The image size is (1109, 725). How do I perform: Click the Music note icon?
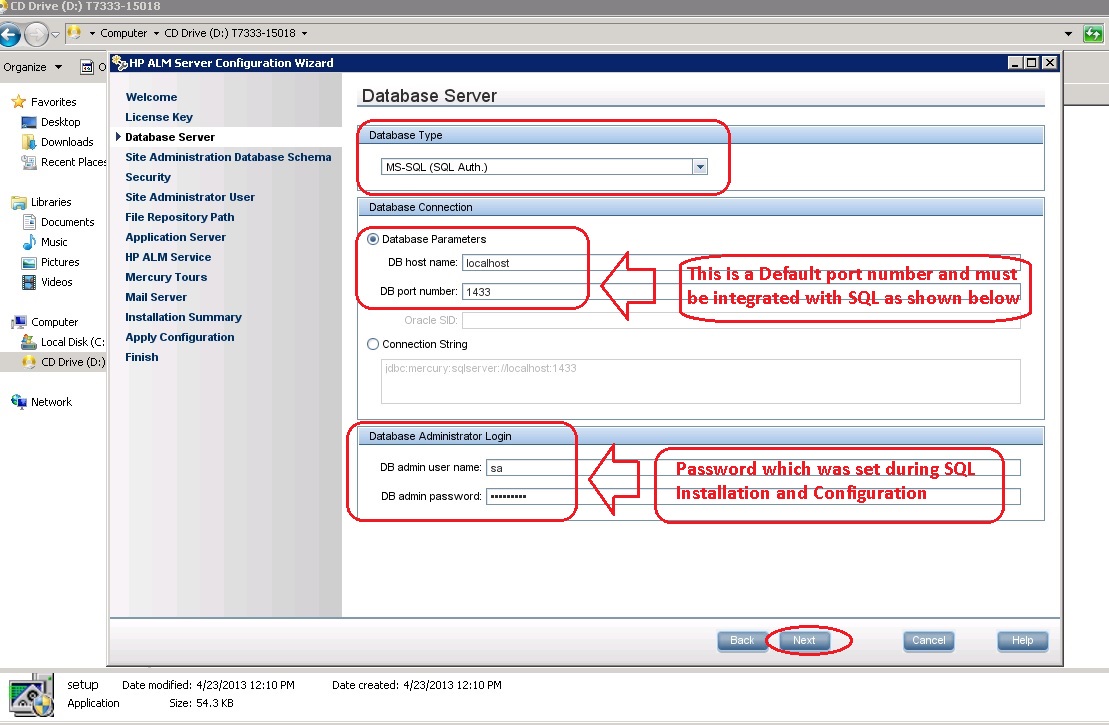pyautogui.click(x=29, y=242)
